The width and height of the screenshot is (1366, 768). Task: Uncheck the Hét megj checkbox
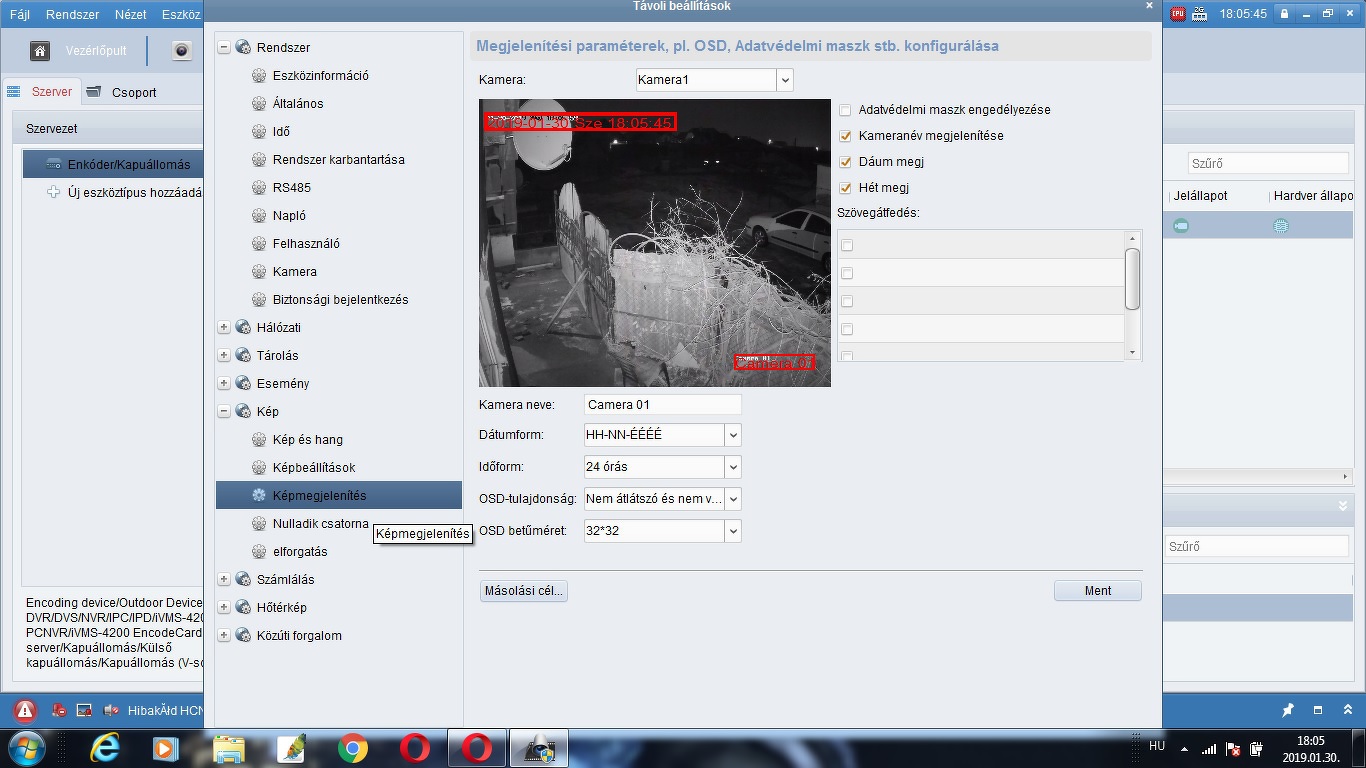coord(846,188)
